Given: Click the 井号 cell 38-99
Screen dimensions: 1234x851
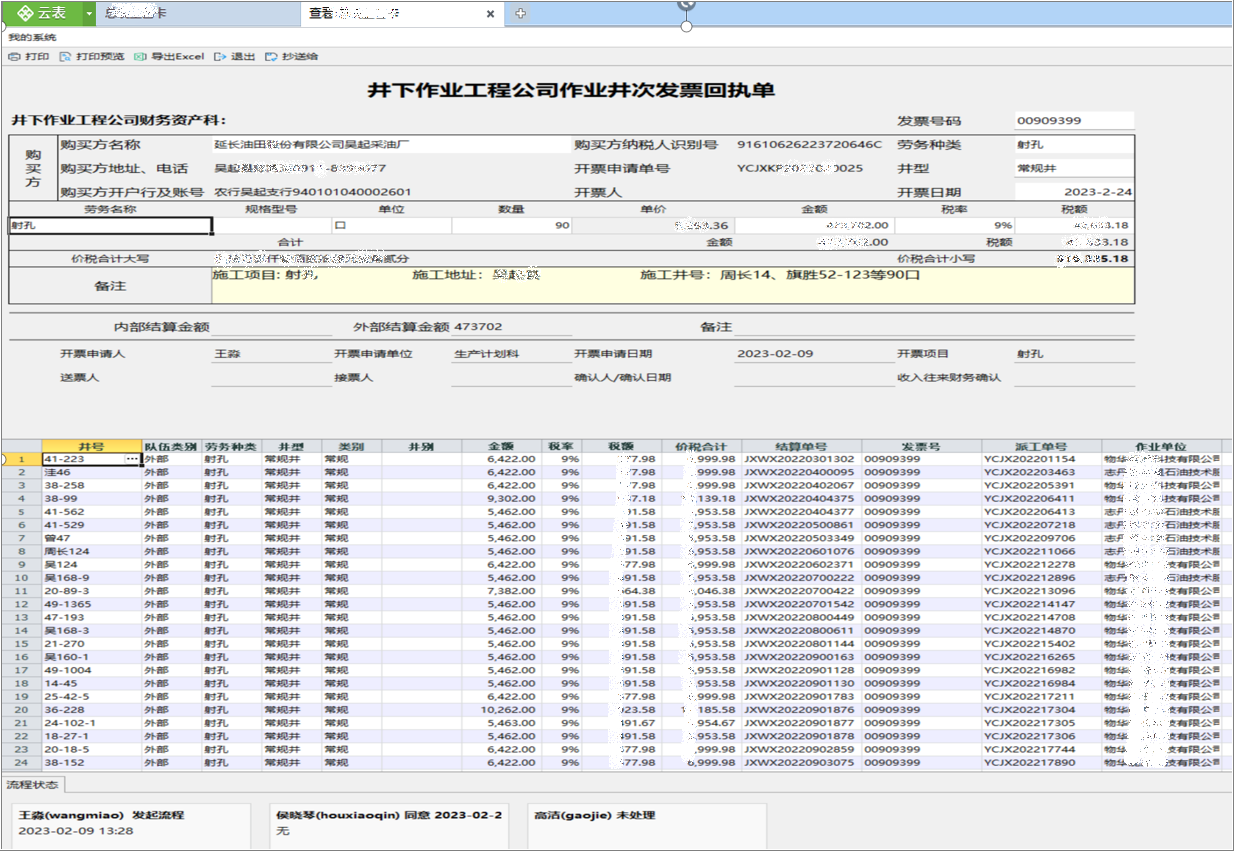Looking at the screenshot, I should point(91,498).
